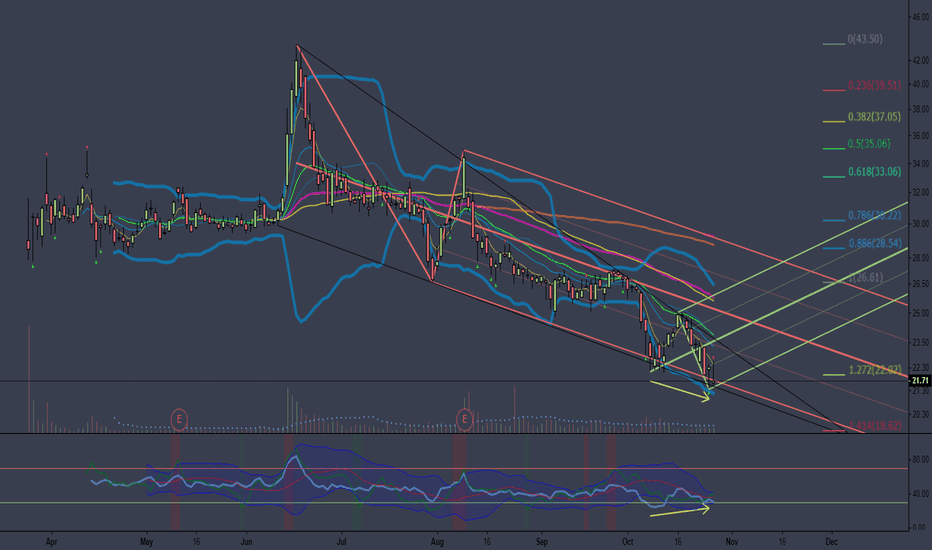
Task: Click the Sep date label
Action: click(541, 542)
